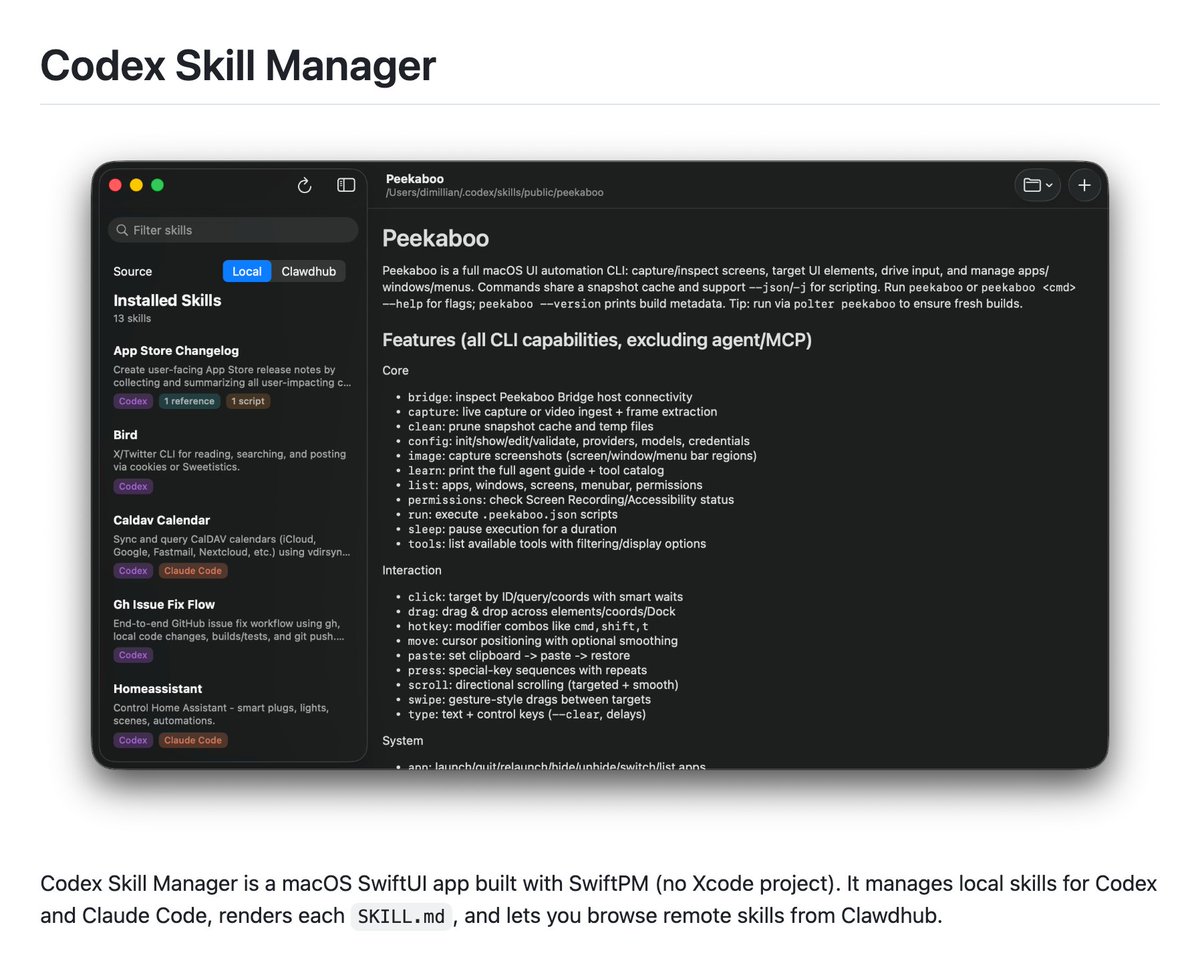
Task: Switch to the Clawdhub source tab
Action: (309, 271)
